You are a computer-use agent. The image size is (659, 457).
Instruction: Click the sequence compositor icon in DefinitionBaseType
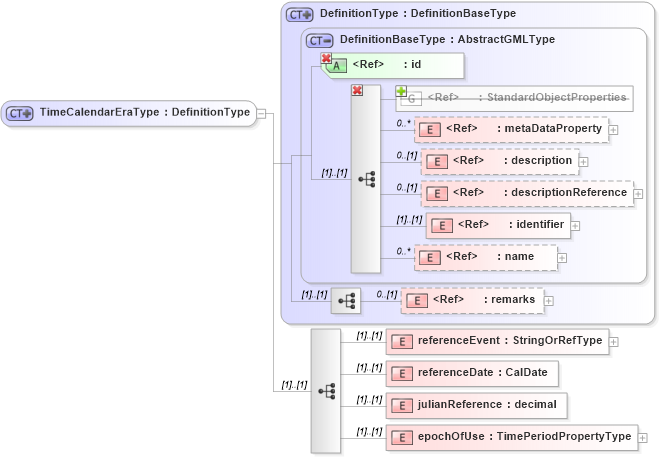pyautogui.click(x=366, y=179)
